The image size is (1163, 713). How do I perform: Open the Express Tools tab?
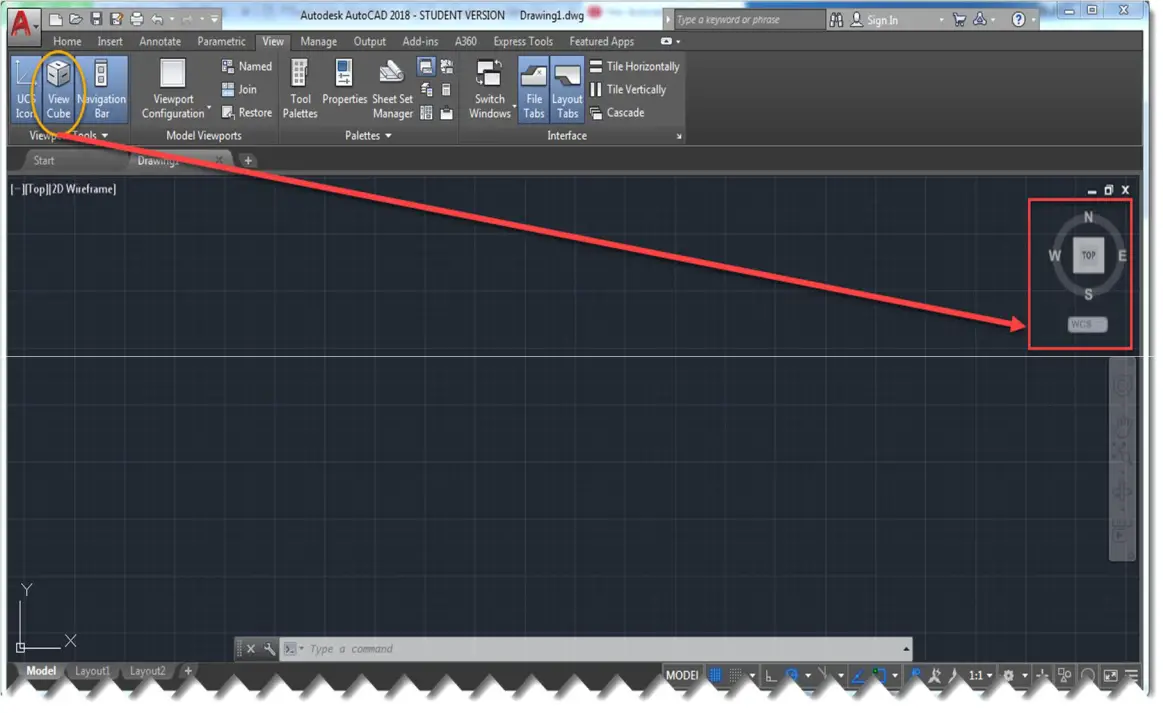click(x=523, y=42)
